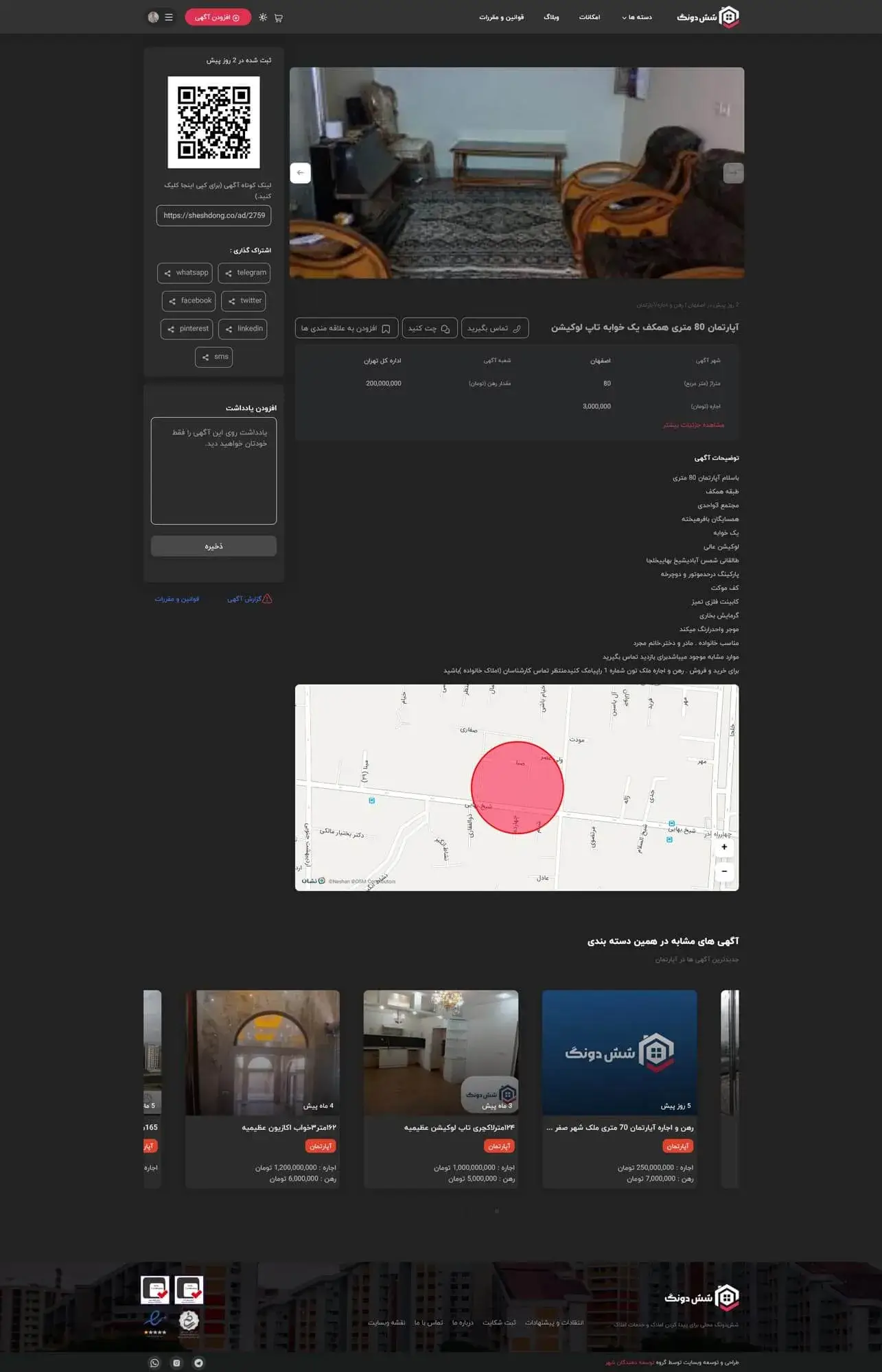The image size is (882, 1372).
Task: Zoom in the map with plus button
Action: click(724, 847)
